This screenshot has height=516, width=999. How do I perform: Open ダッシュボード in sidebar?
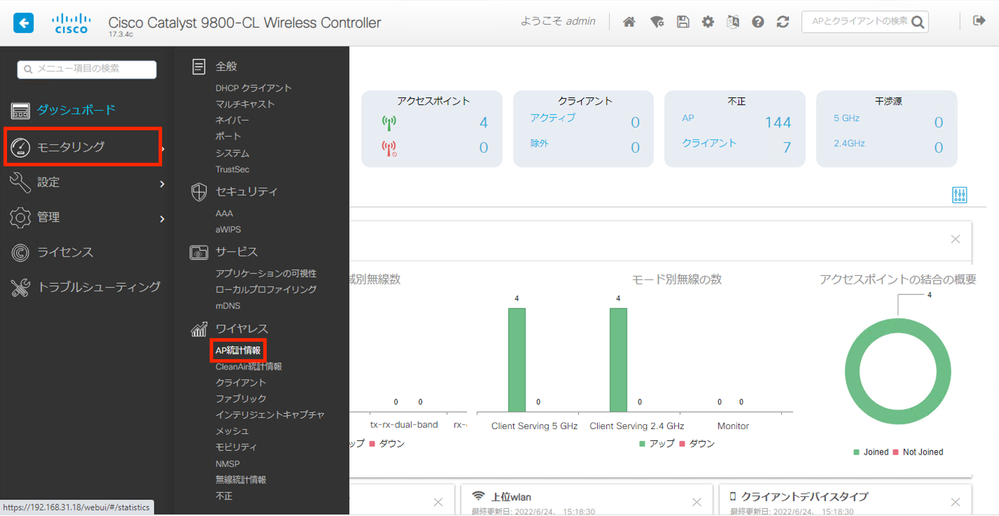[x=76, y=110]
